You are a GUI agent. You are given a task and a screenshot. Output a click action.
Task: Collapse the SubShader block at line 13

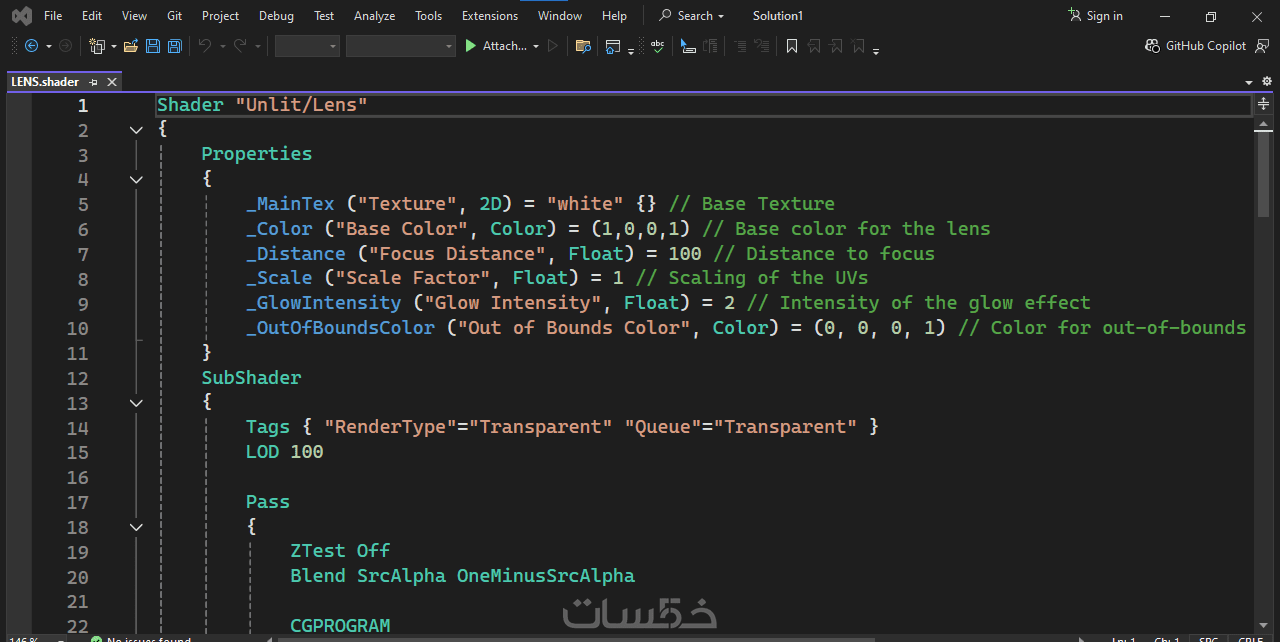(136, 403)
